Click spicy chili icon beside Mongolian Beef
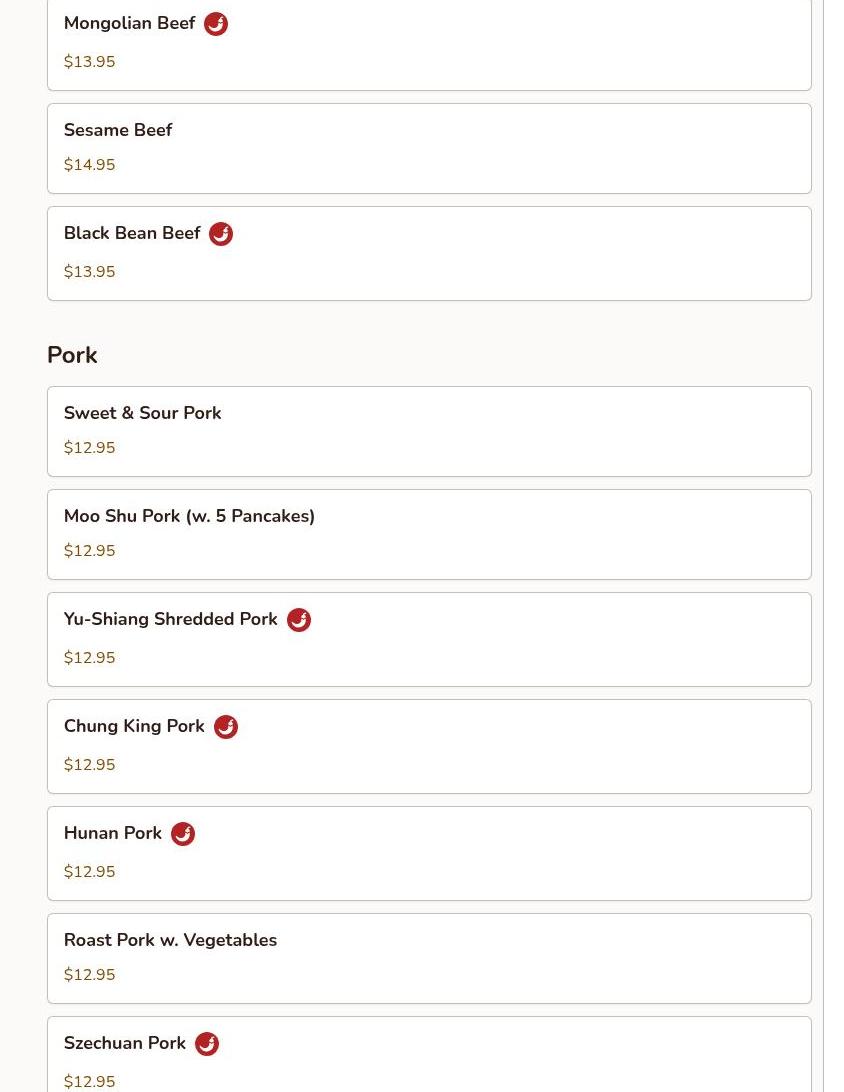This screenshot has width=844, height=1092. [216, 24]
